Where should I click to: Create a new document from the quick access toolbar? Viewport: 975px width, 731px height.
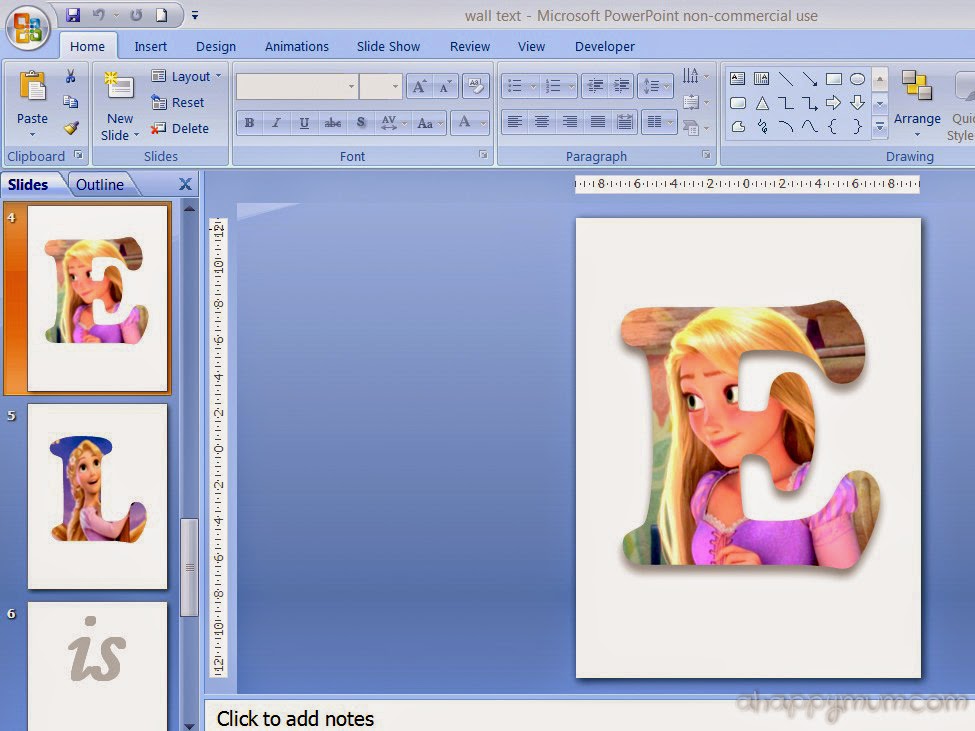pos(161,15)
